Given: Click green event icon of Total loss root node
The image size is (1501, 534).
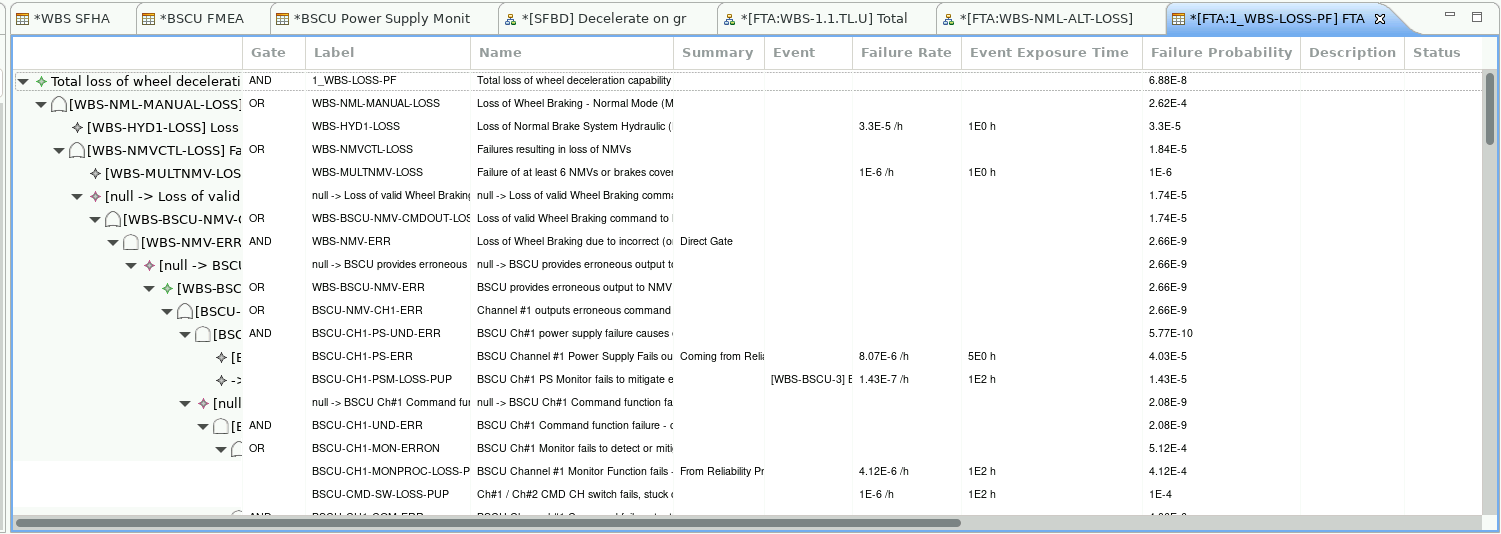Looking at the screenshot, I should pos(41,81).
